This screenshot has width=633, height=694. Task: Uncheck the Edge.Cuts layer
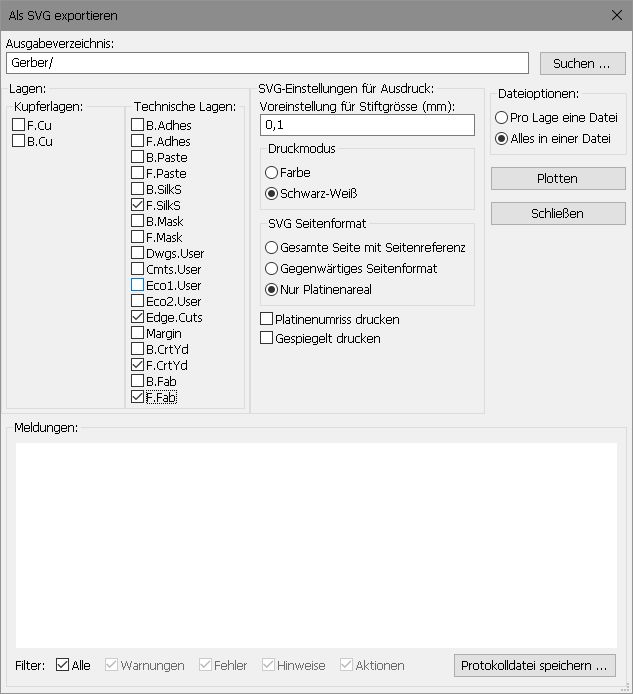click(x=138, y=316)
